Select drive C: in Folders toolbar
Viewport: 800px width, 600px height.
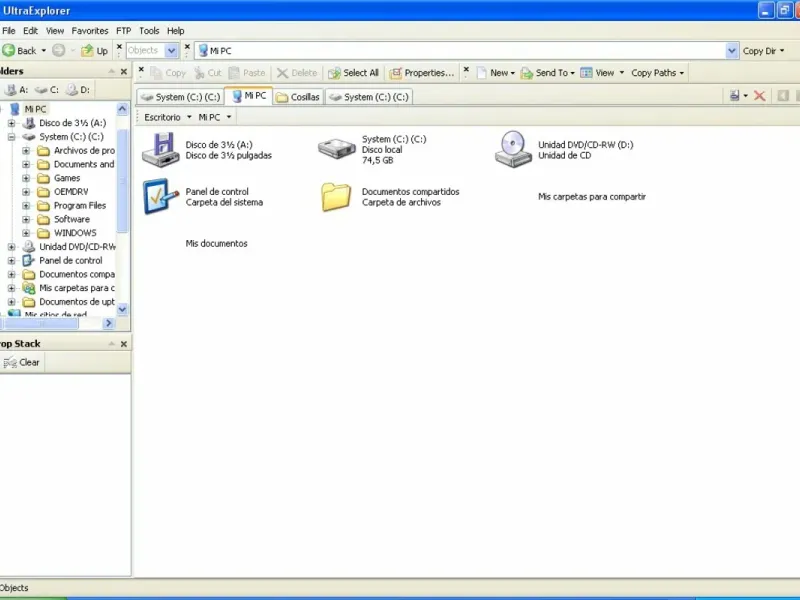46,90
